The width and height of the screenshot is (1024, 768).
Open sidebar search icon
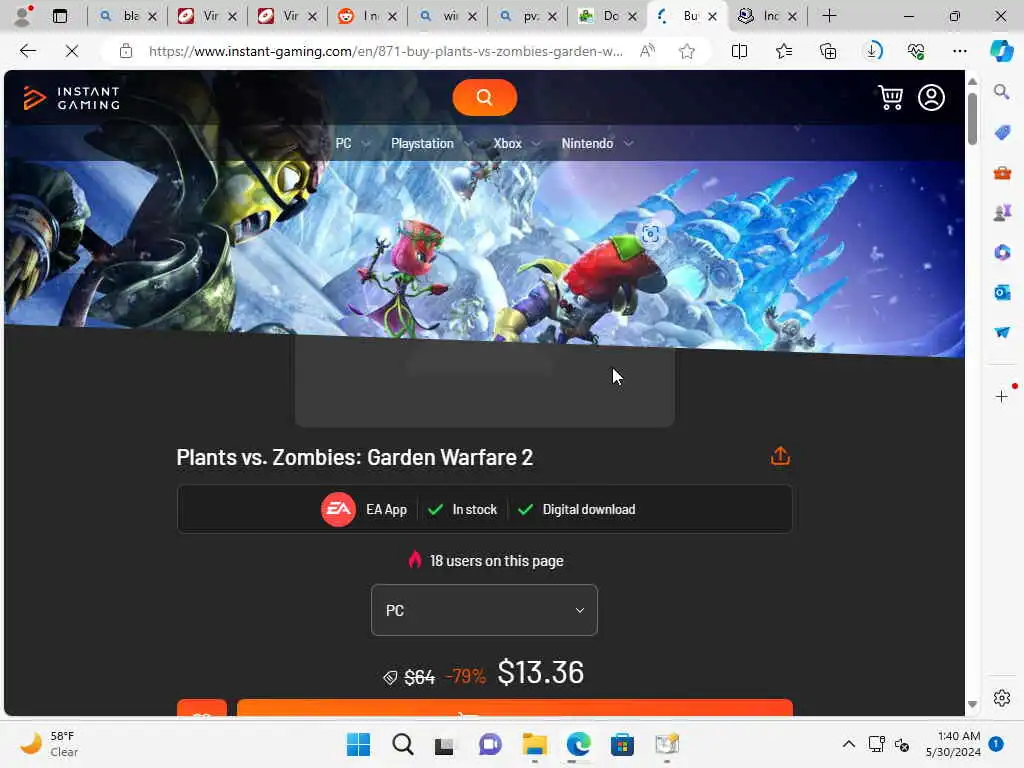(1002, 92)
